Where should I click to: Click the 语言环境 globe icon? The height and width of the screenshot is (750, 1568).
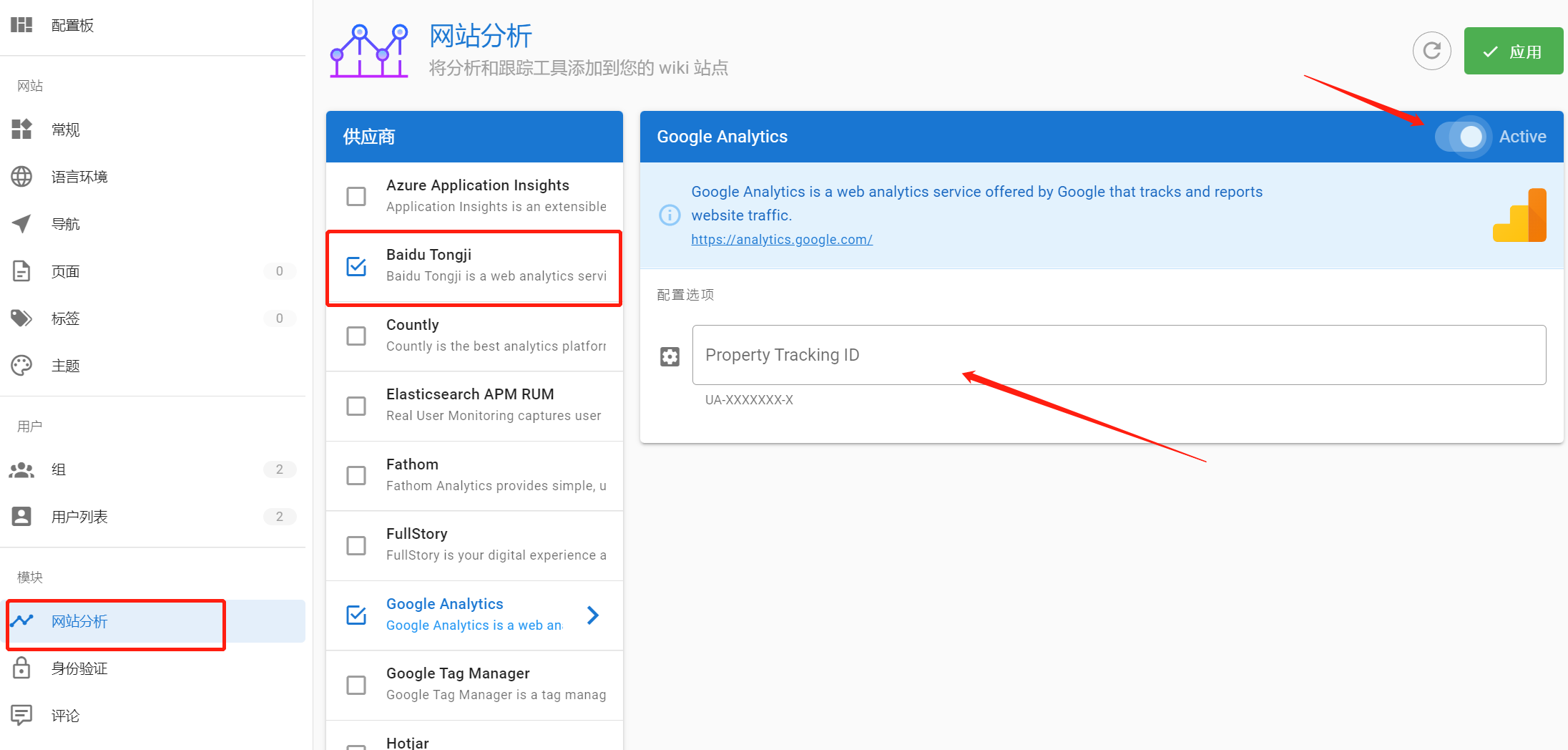pos(21,177)
